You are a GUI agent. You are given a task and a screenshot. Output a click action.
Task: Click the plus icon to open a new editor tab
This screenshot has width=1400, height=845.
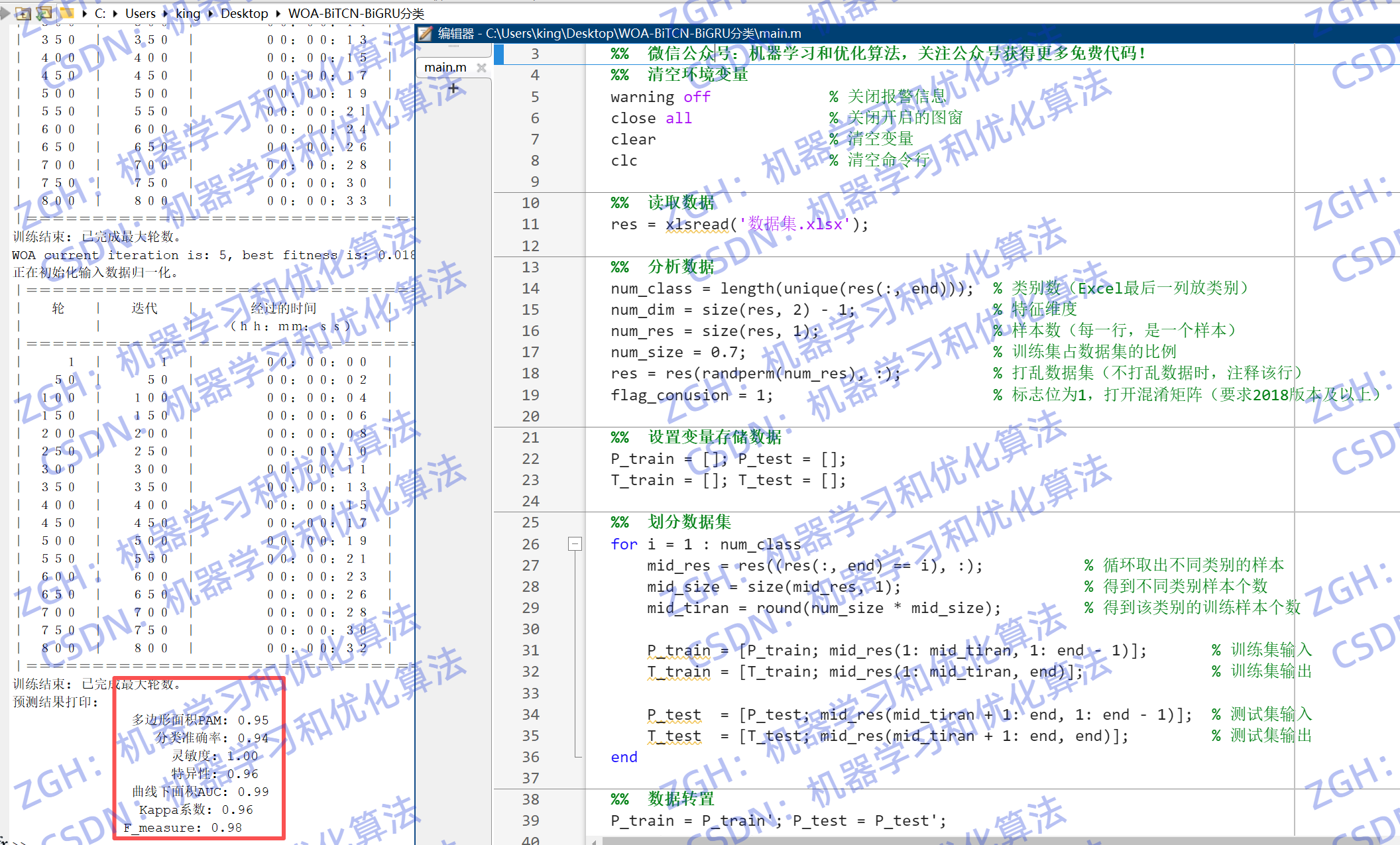[x=453, y=88]
